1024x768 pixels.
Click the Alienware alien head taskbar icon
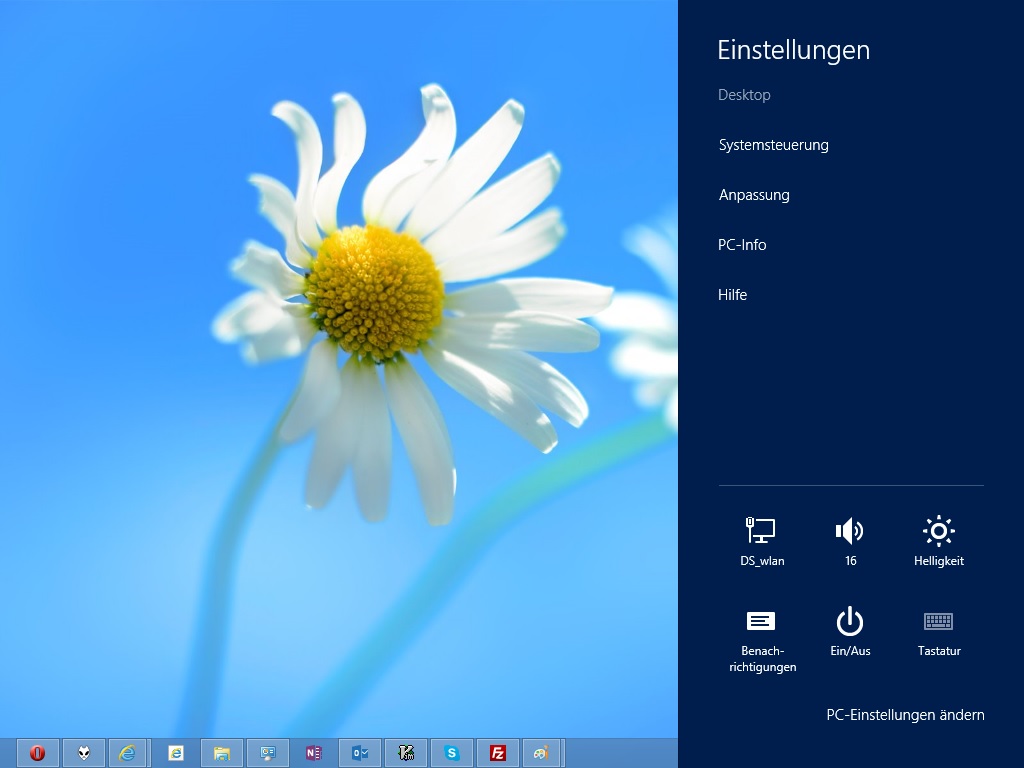[84, 753]
